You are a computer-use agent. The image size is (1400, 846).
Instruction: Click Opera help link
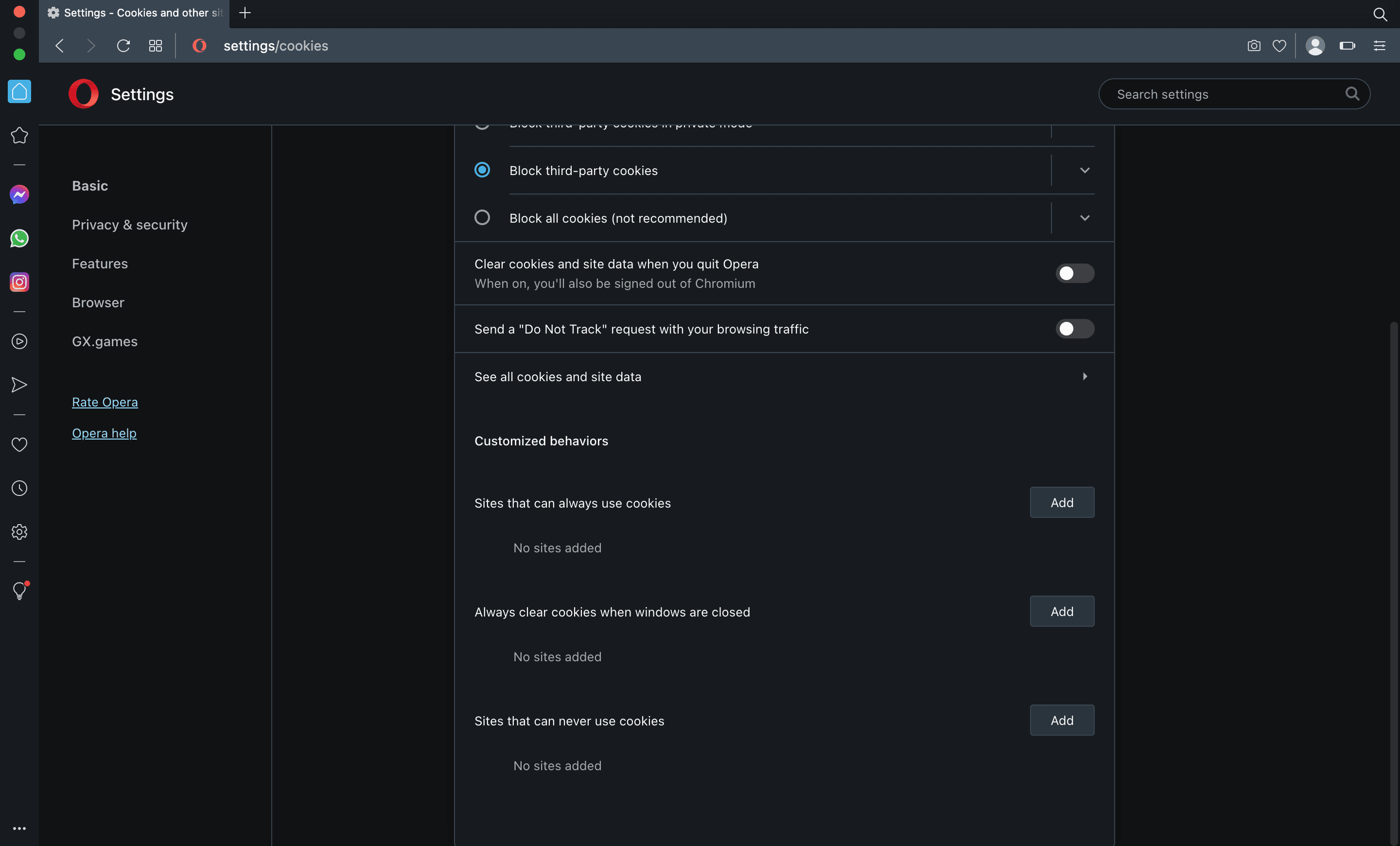pos(104,433)
